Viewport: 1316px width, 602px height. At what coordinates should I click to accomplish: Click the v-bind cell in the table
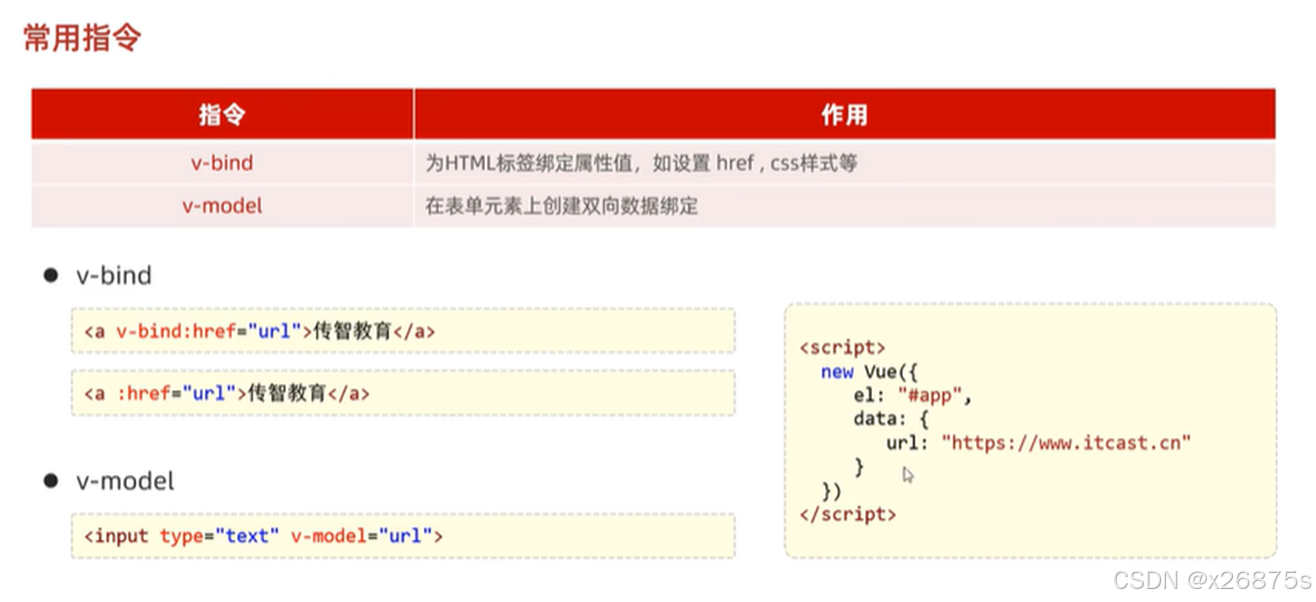(222, 163)
